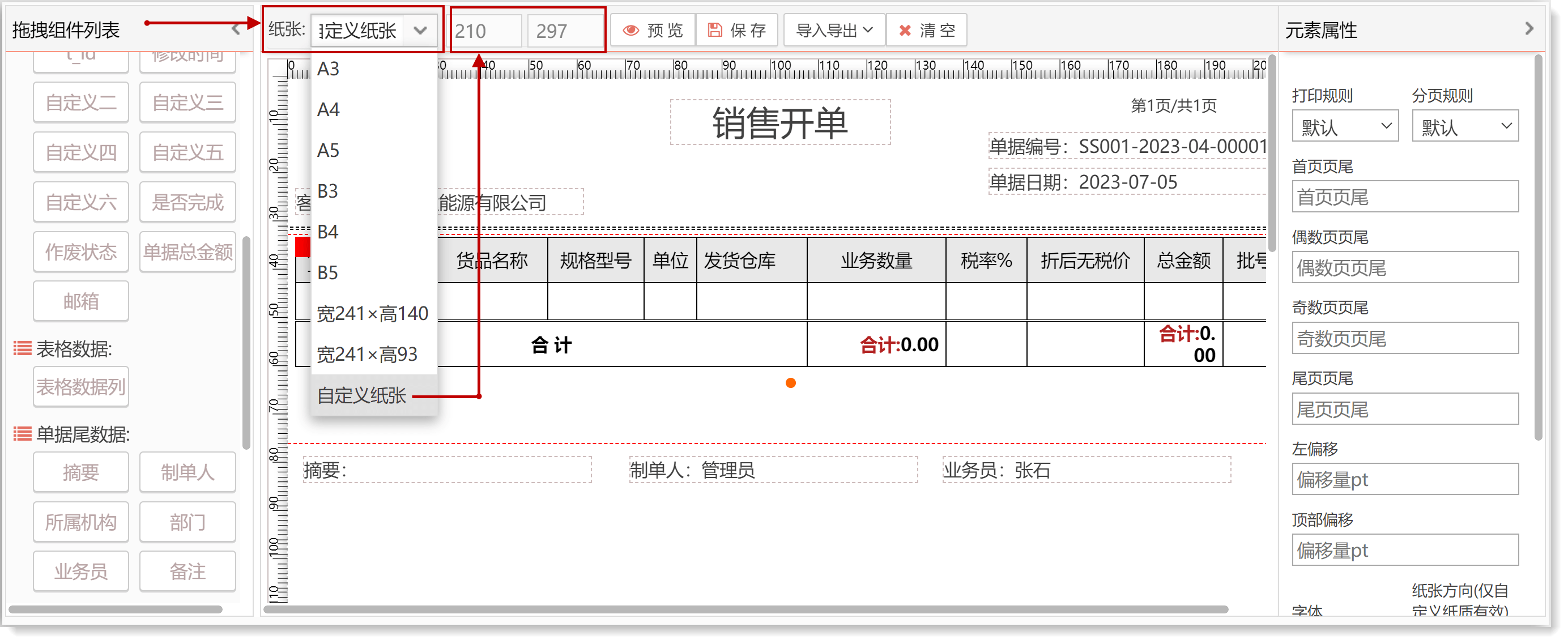Click the left offset input field

pyautogui.click(x=1405, y=480)
